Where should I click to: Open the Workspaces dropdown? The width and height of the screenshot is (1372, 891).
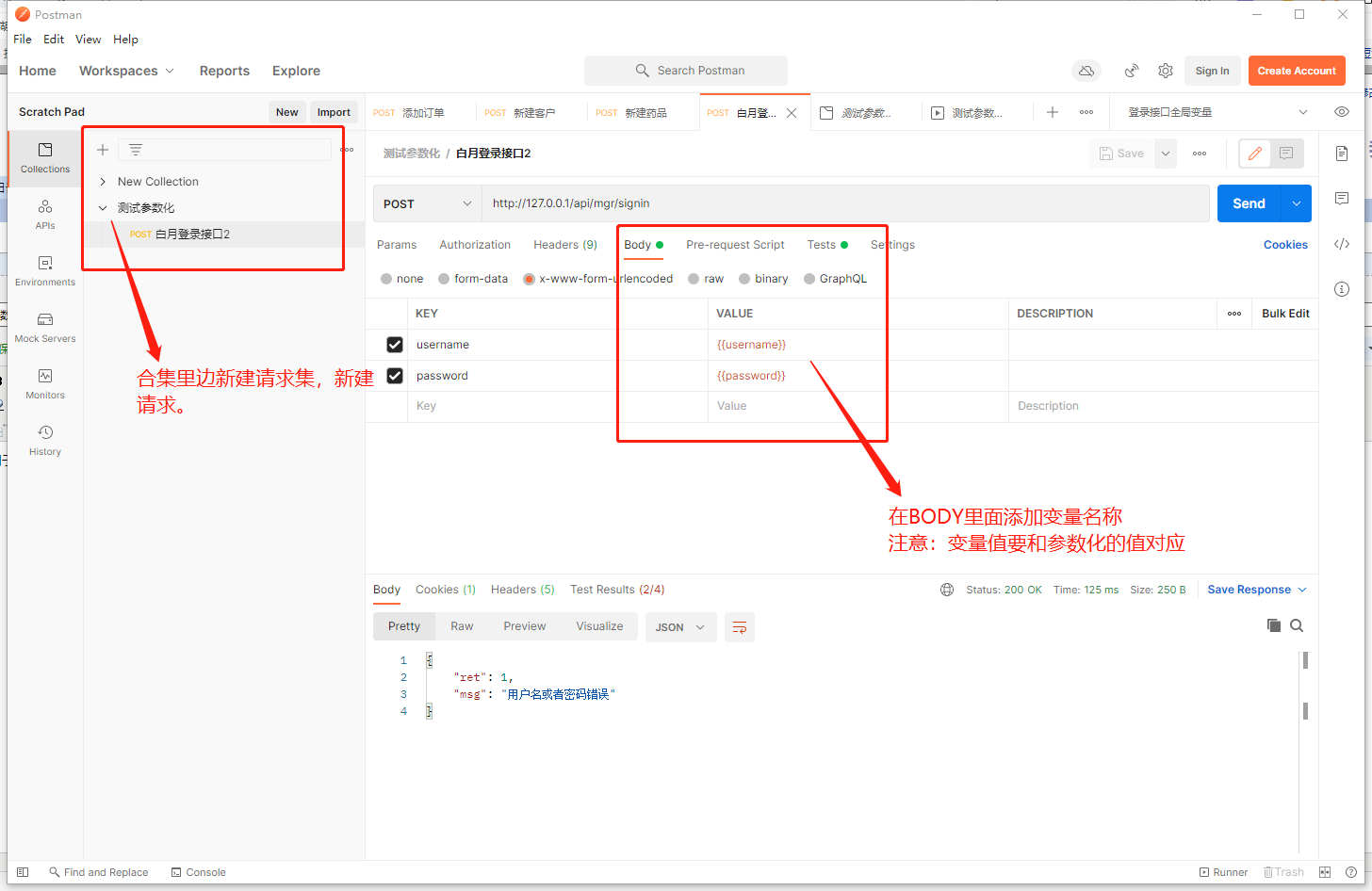click(x=126, y=71)
